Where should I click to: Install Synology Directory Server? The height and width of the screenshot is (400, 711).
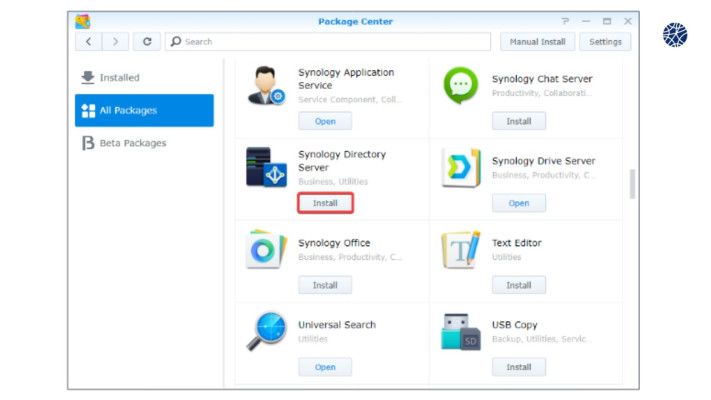325,203
